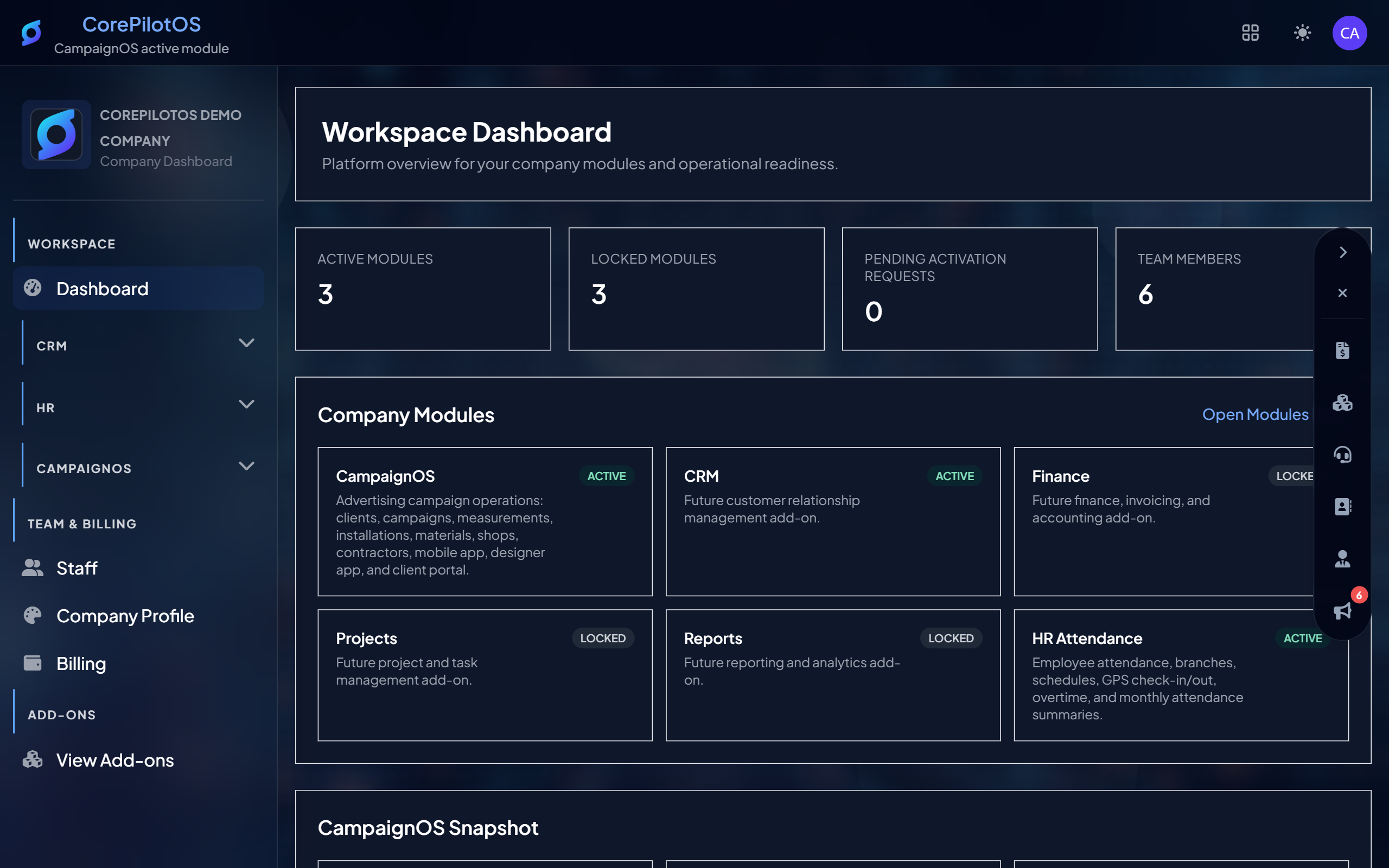Click the Billing wallet icon

(33, 663)
